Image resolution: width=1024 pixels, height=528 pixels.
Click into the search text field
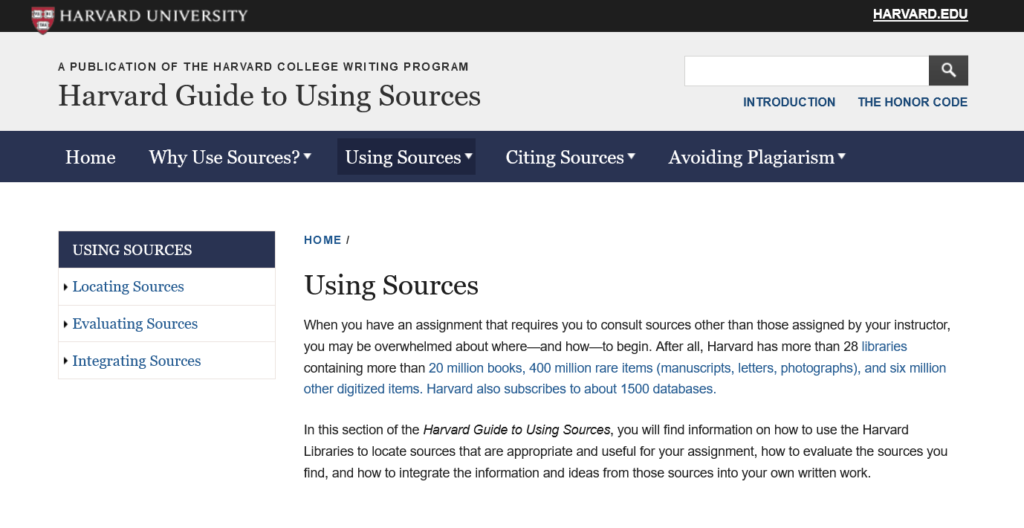click(807, 71)
